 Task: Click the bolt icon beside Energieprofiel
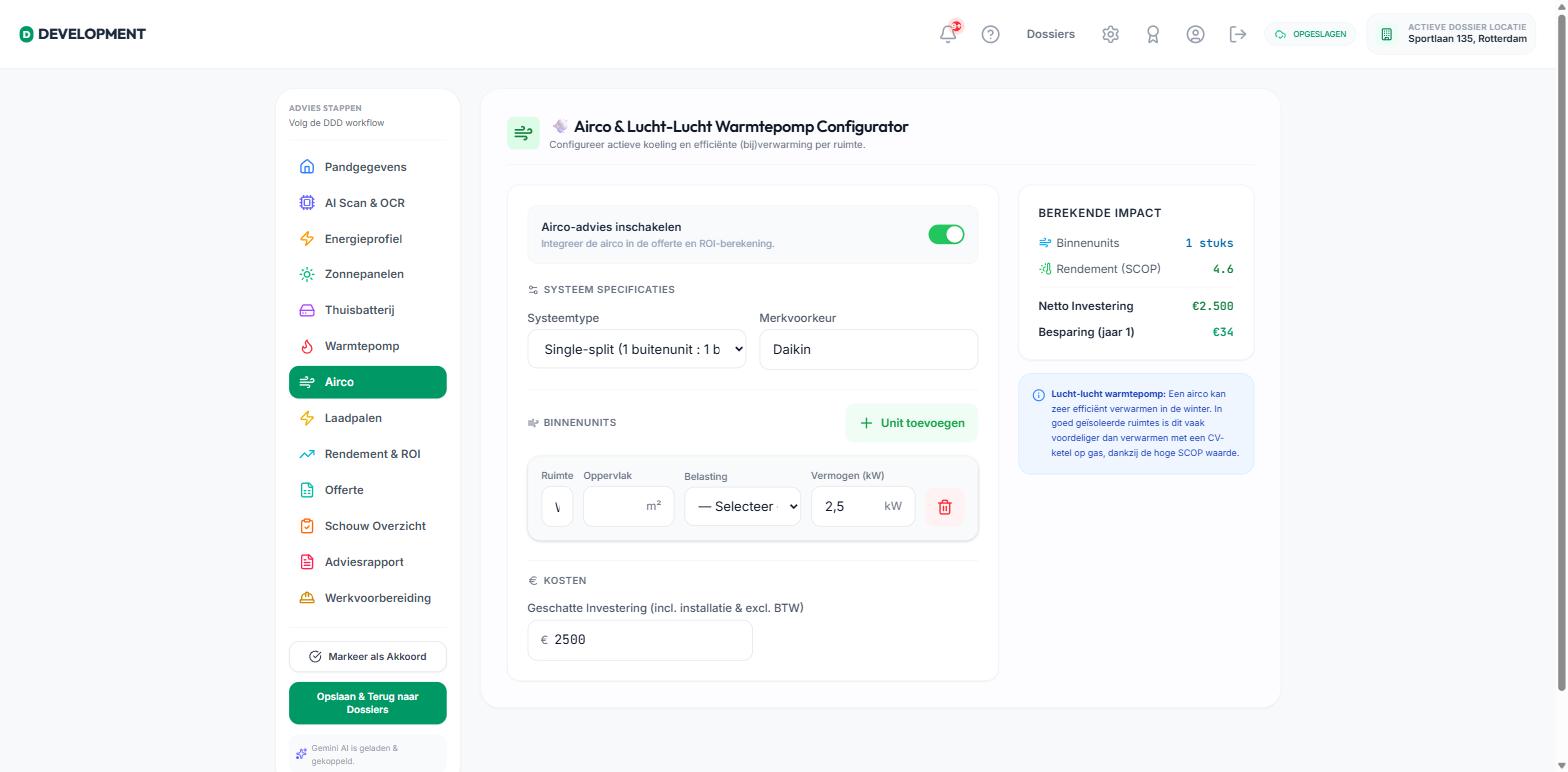[x=307, y=239]
